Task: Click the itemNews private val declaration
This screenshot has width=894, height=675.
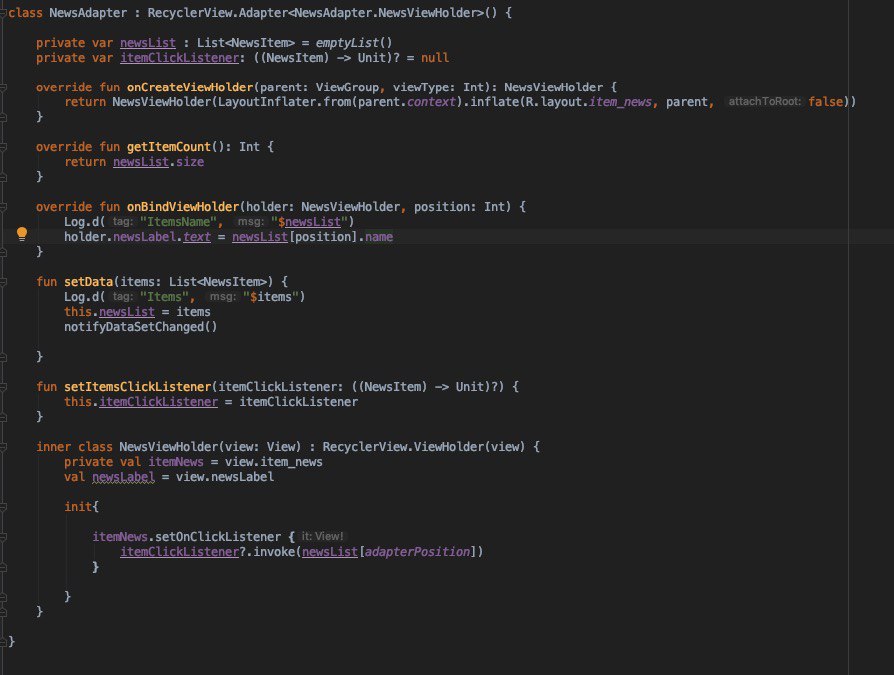Action: click(x=176, y=462)
